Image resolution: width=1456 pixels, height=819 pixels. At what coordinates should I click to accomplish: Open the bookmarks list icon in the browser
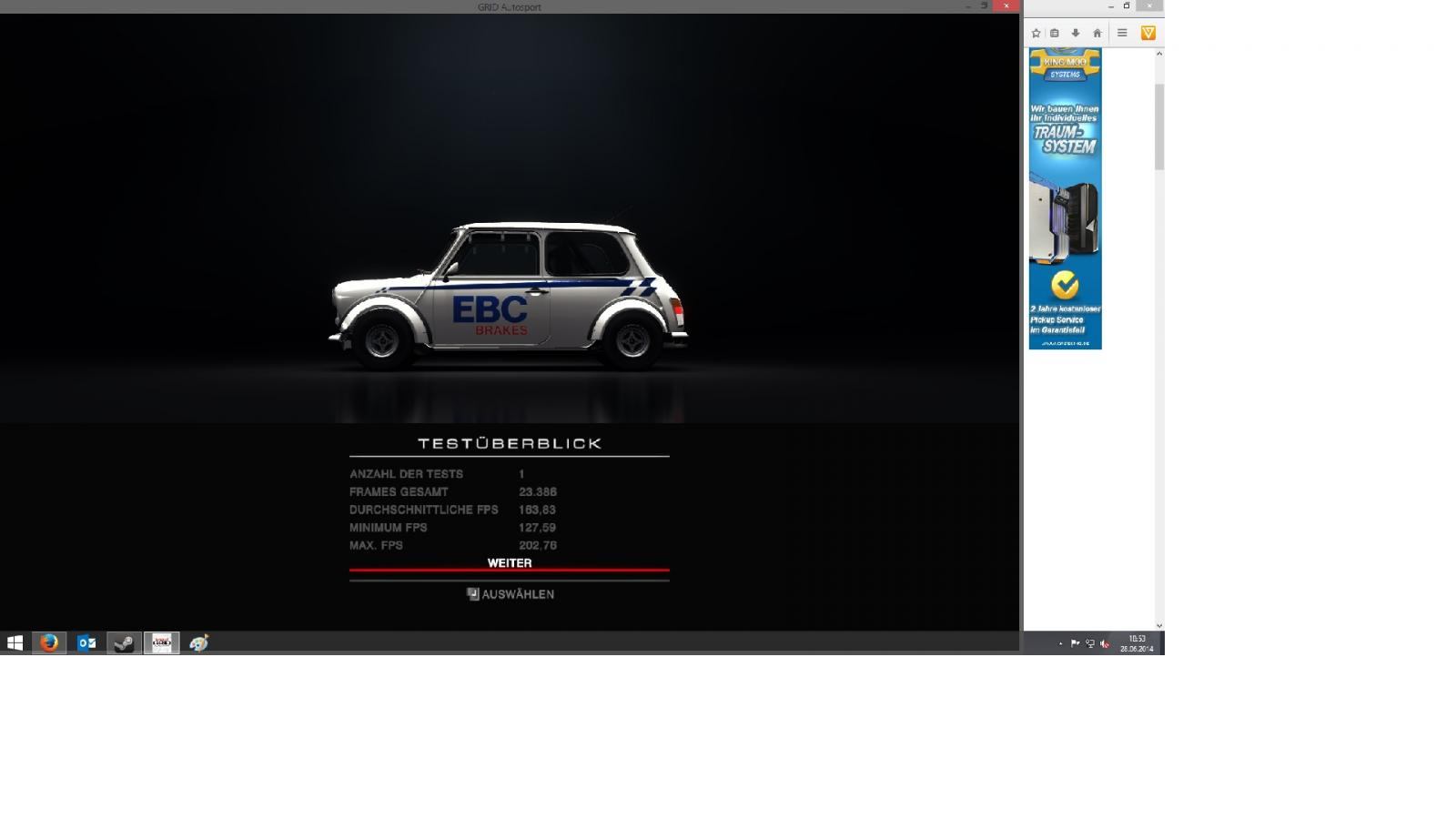tap(1055, 33)
